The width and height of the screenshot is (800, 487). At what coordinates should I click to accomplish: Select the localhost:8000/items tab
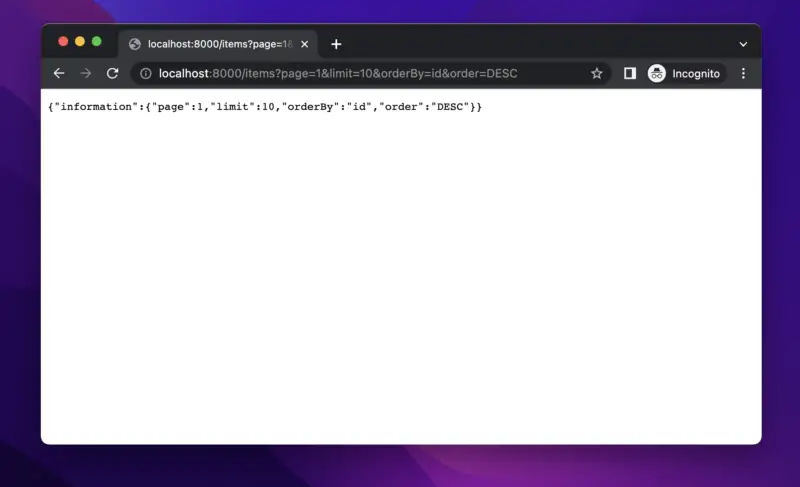pyautogui.click(x=218, y=44)
